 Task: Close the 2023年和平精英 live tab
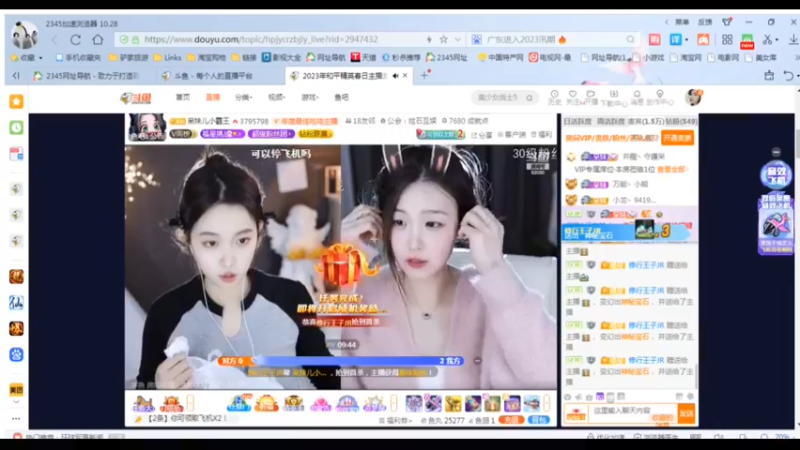405,76
